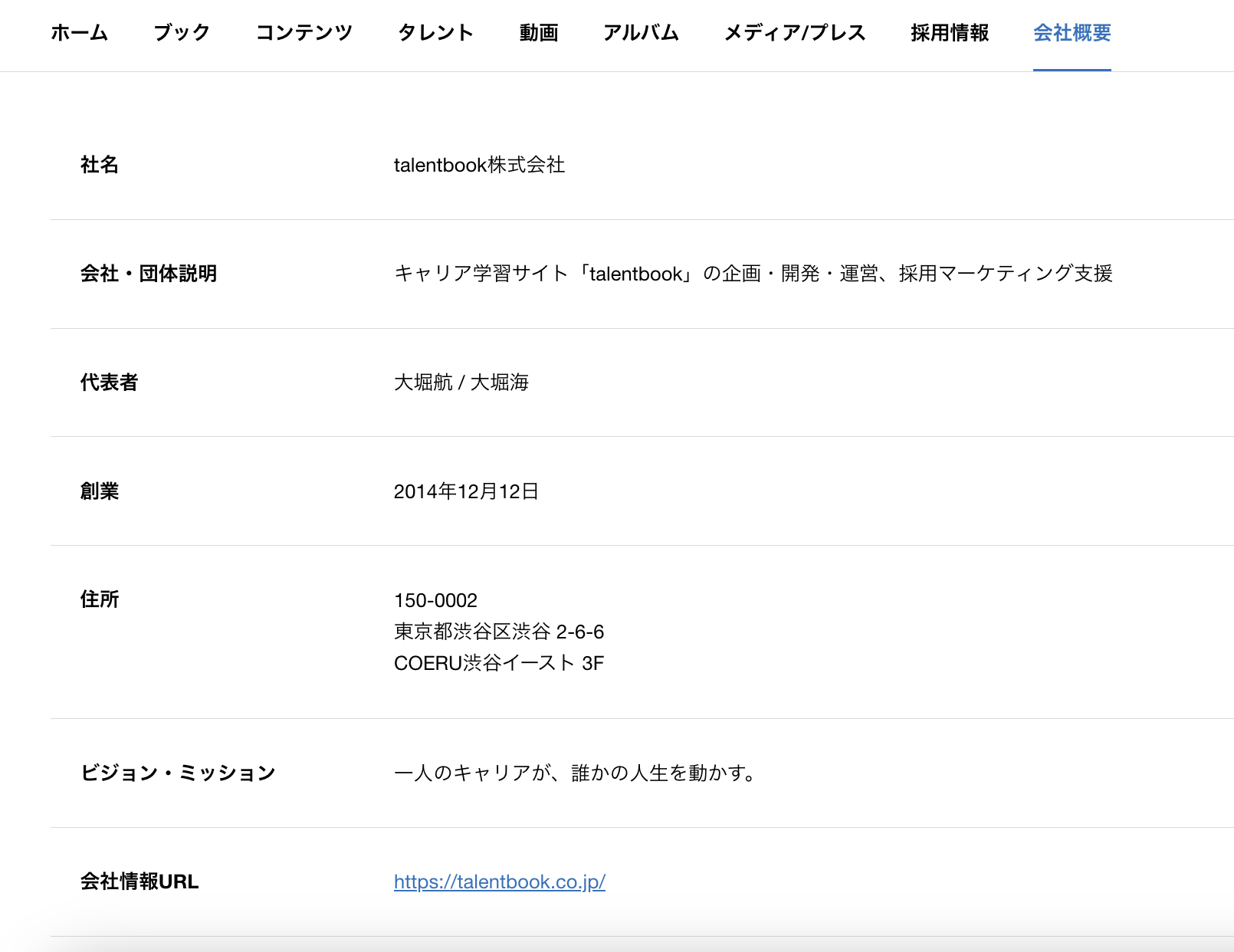Click the founding date 2014年12月12日
1234x952 pixels.
(x=466, y=491)
